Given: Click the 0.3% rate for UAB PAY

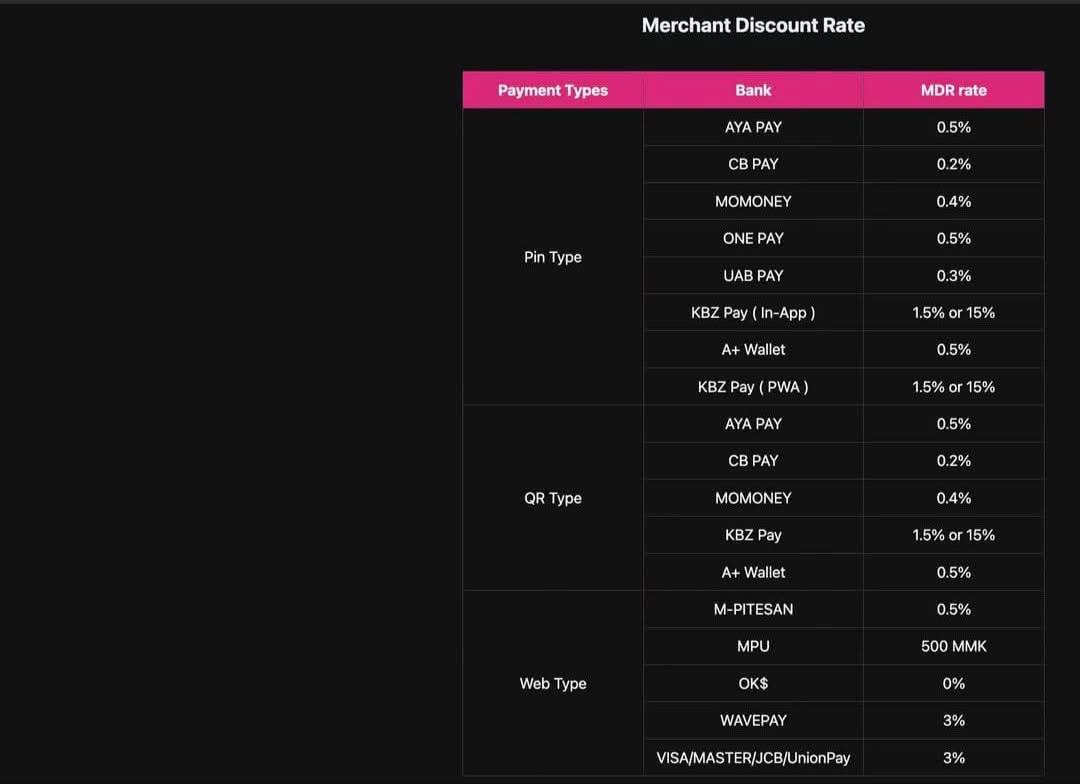Looking at the screenshot, I should point(953,276).
